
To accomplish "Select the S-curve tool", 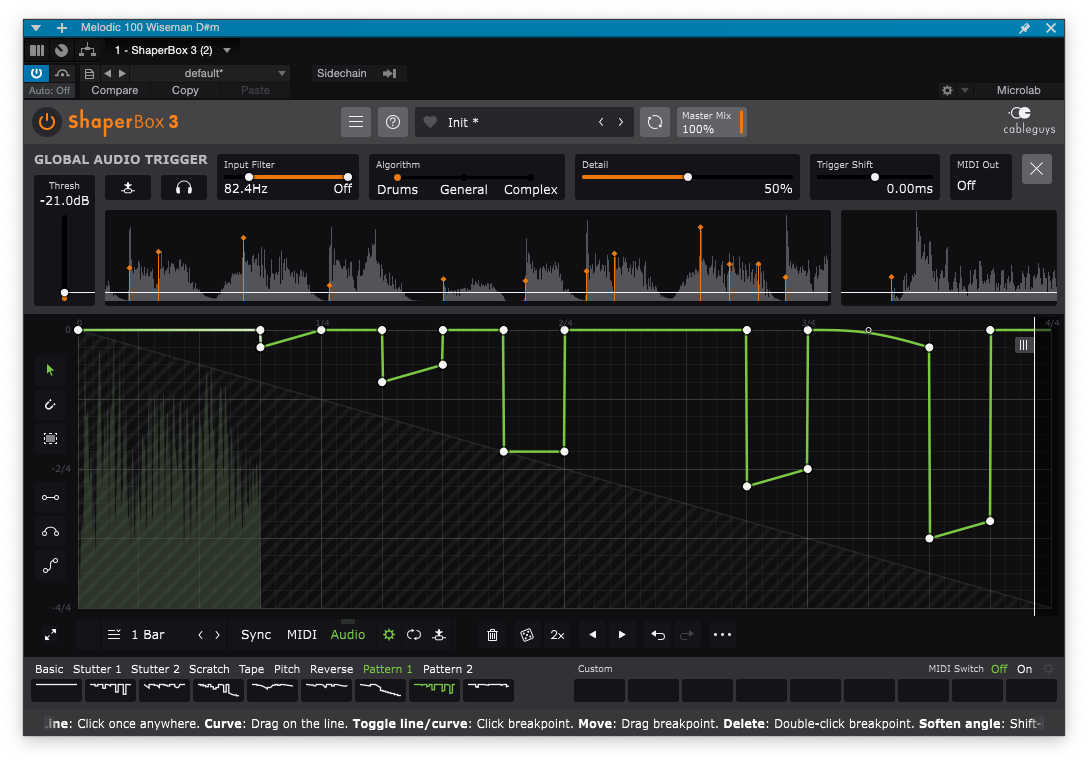I will pos(50,566).
